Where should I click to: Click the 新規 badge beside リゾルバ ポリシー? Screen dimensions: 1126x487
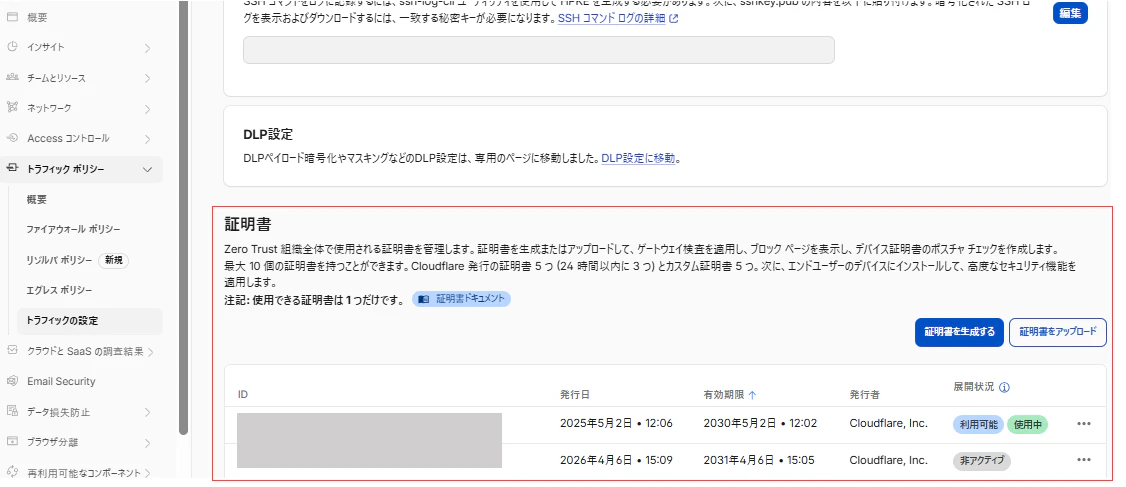tap(113, 260)
